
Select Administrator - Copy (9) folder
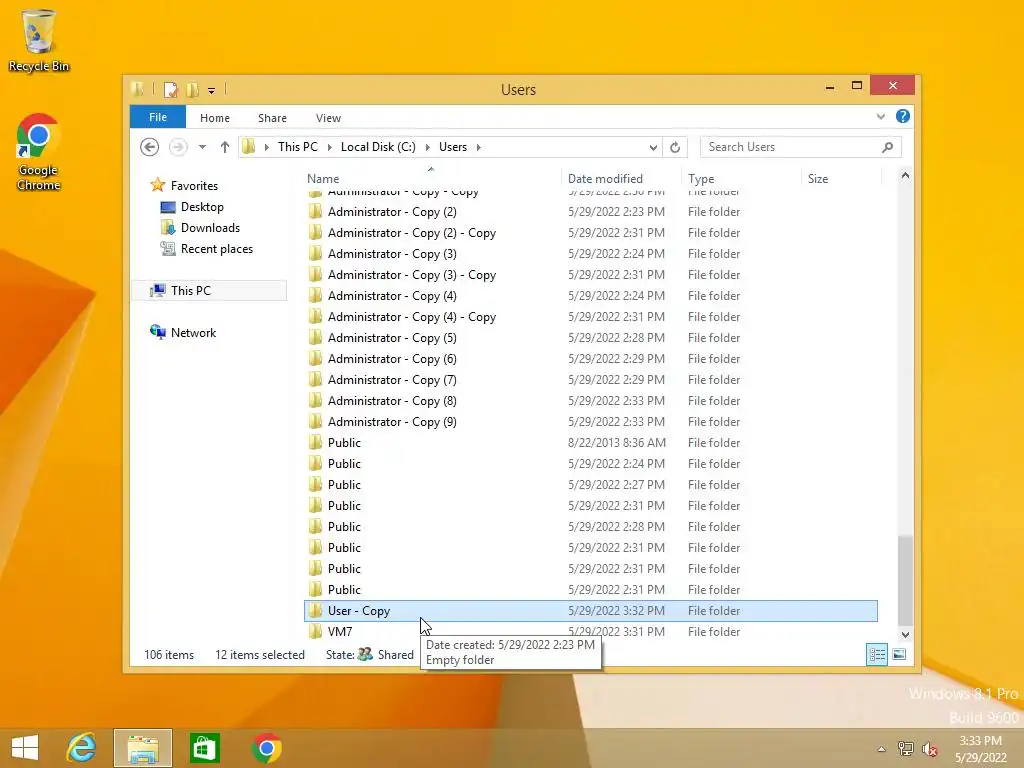[x=590, y=422]
